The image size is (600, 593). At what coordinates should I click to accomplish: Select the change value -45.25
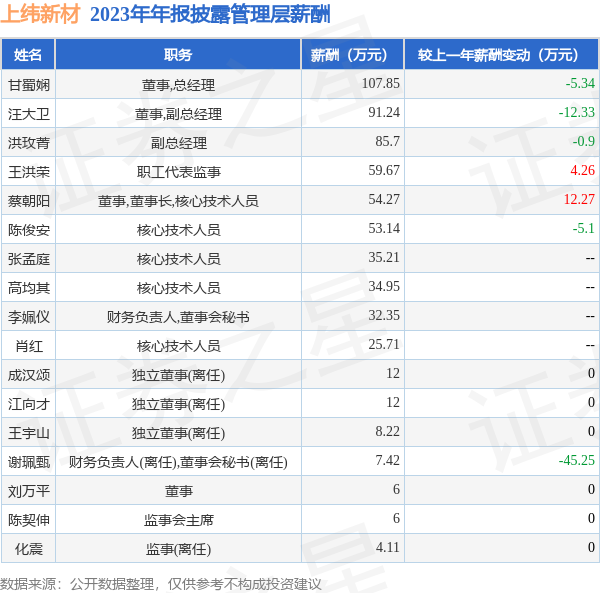576,461
